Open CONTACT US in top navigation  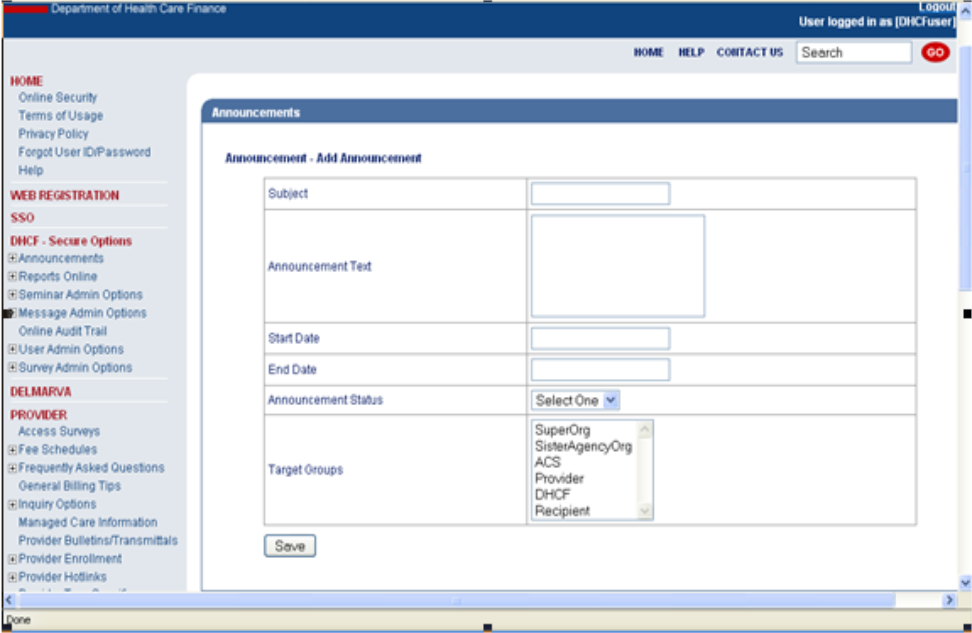pyautogui.click(x=749, y=53)
